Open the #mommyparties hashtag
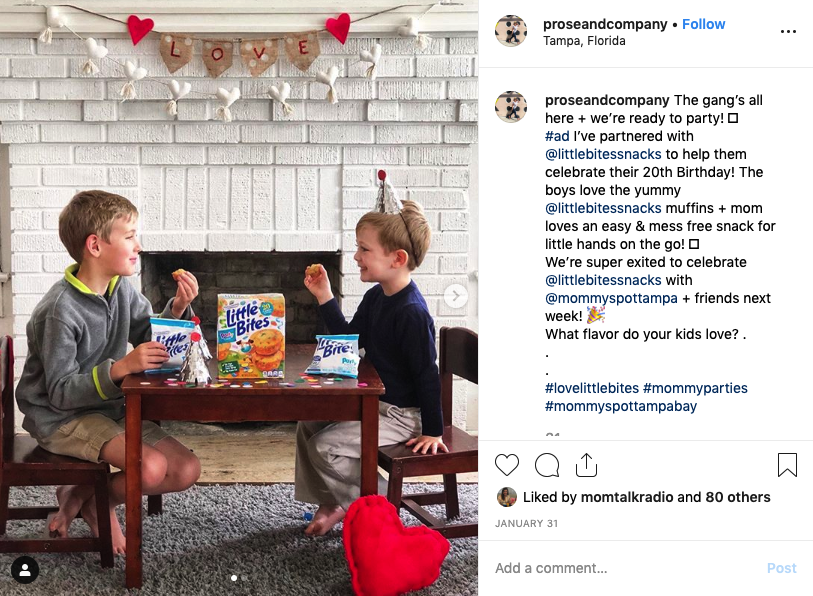 (x=695, y=388)
